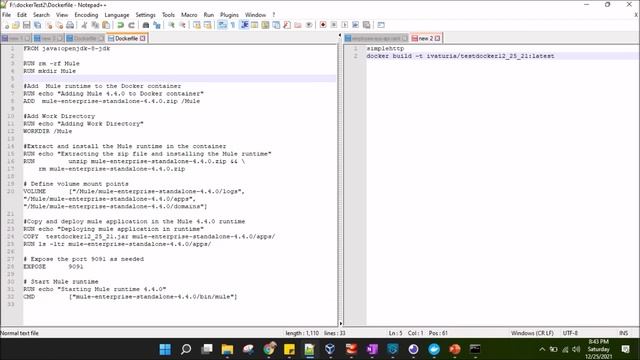Open the Window menu
Viewport: 640px width, 360px height.
coord(255,15)
